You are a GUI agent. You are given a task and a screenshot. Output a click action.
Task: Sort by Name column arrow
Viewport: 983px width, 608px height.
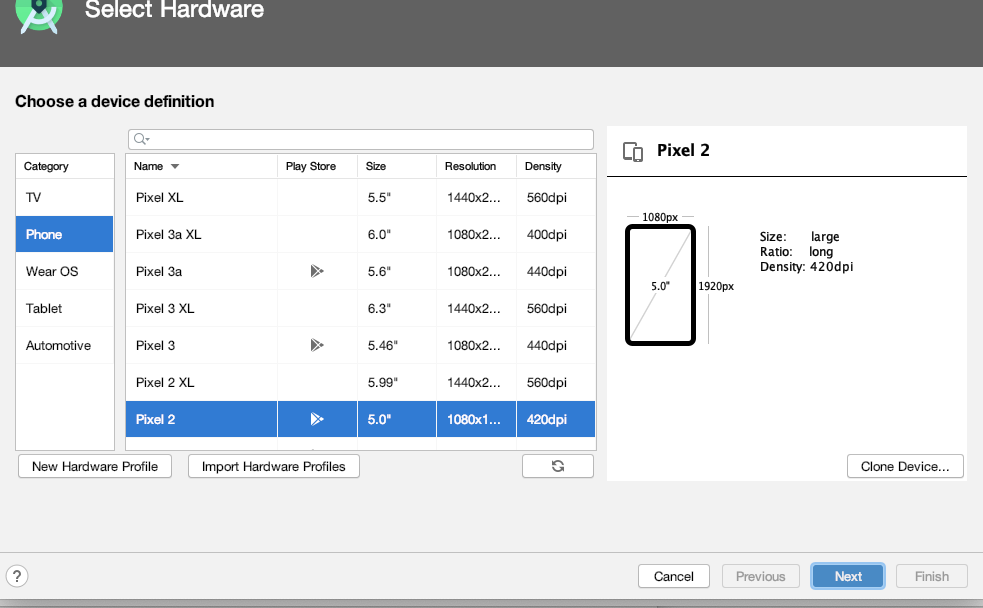pyautogui.click(x=175, y=166)
